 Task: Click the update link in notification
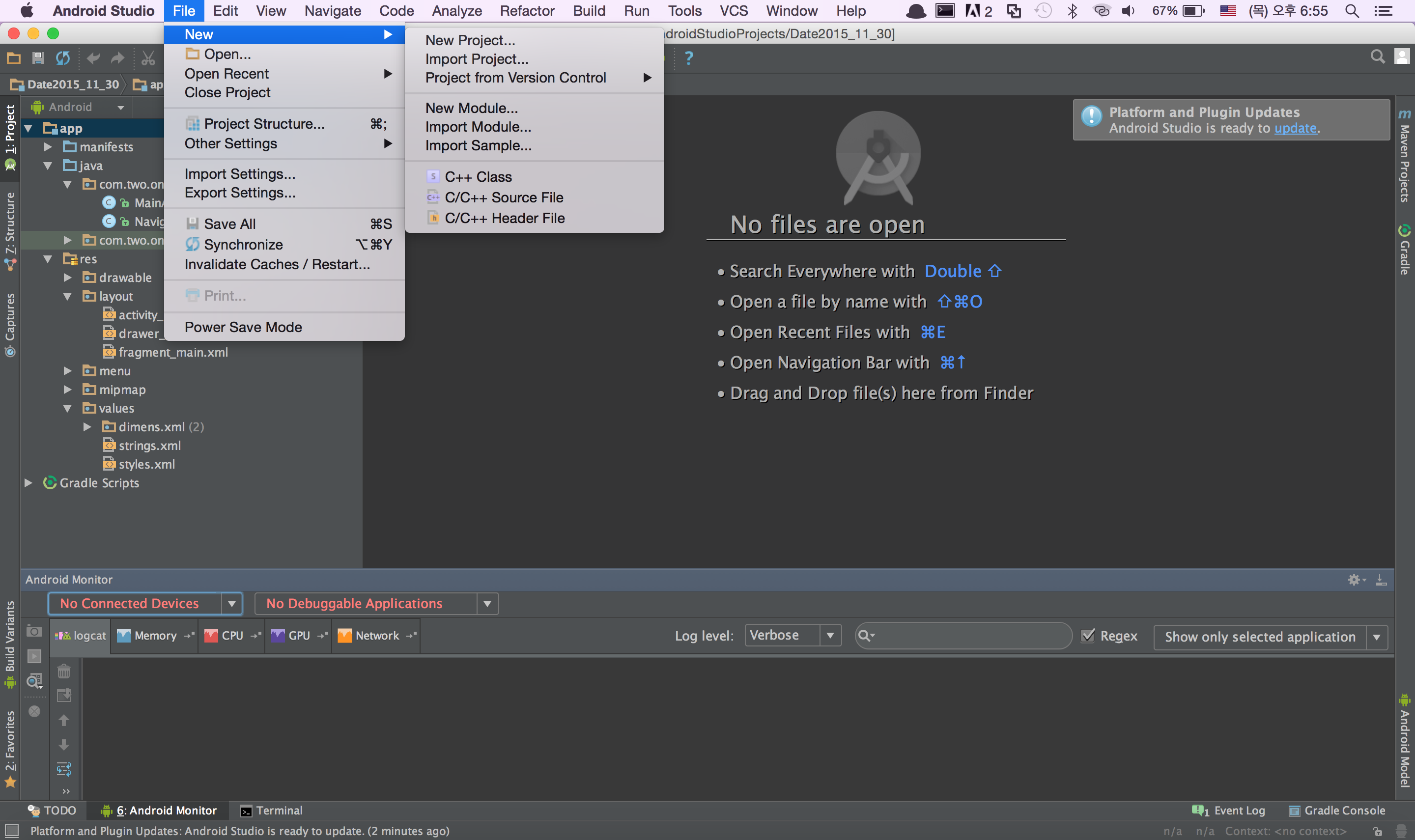click(x=1295, y=129)
